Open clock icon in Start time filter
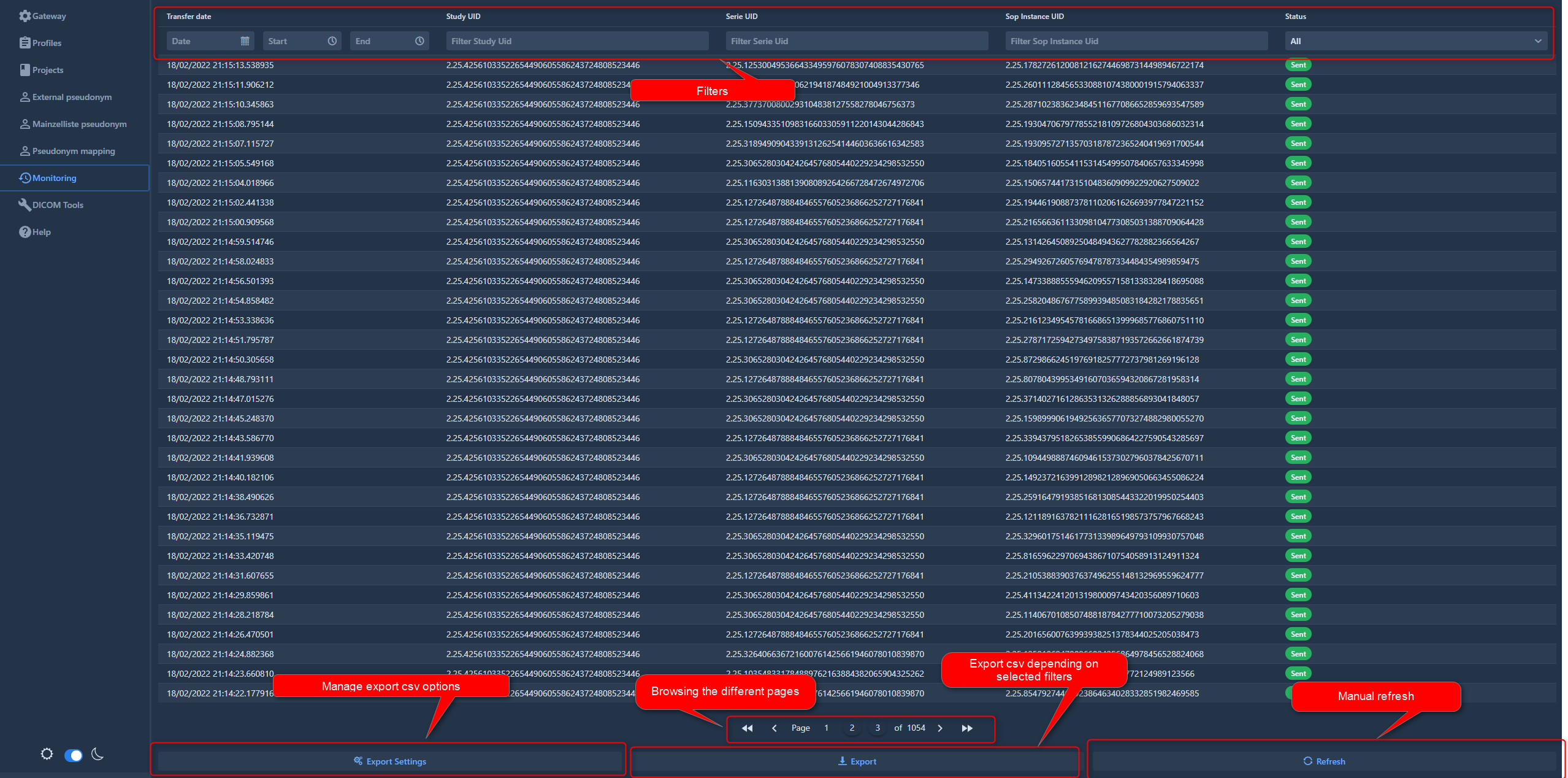Image resolution: width=1568 pixels, height=778 pixels. click(332, 41)
